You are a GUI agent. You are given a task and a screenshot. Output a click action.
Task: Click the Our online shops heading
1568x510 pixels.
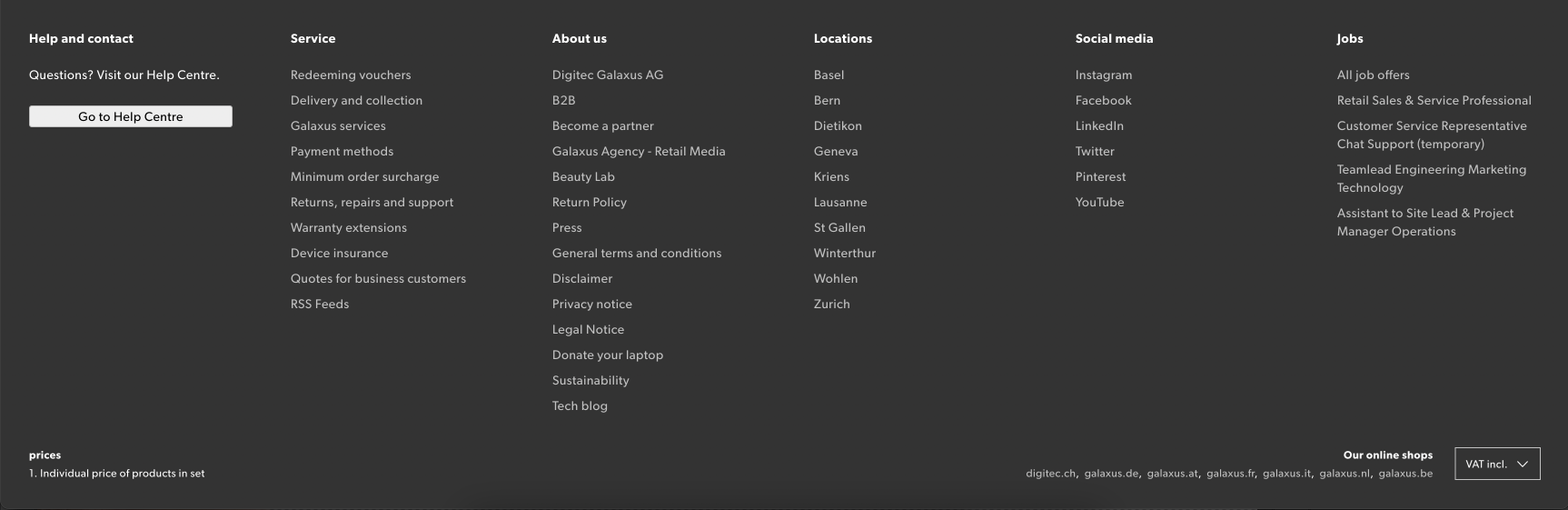[1388, 455]
